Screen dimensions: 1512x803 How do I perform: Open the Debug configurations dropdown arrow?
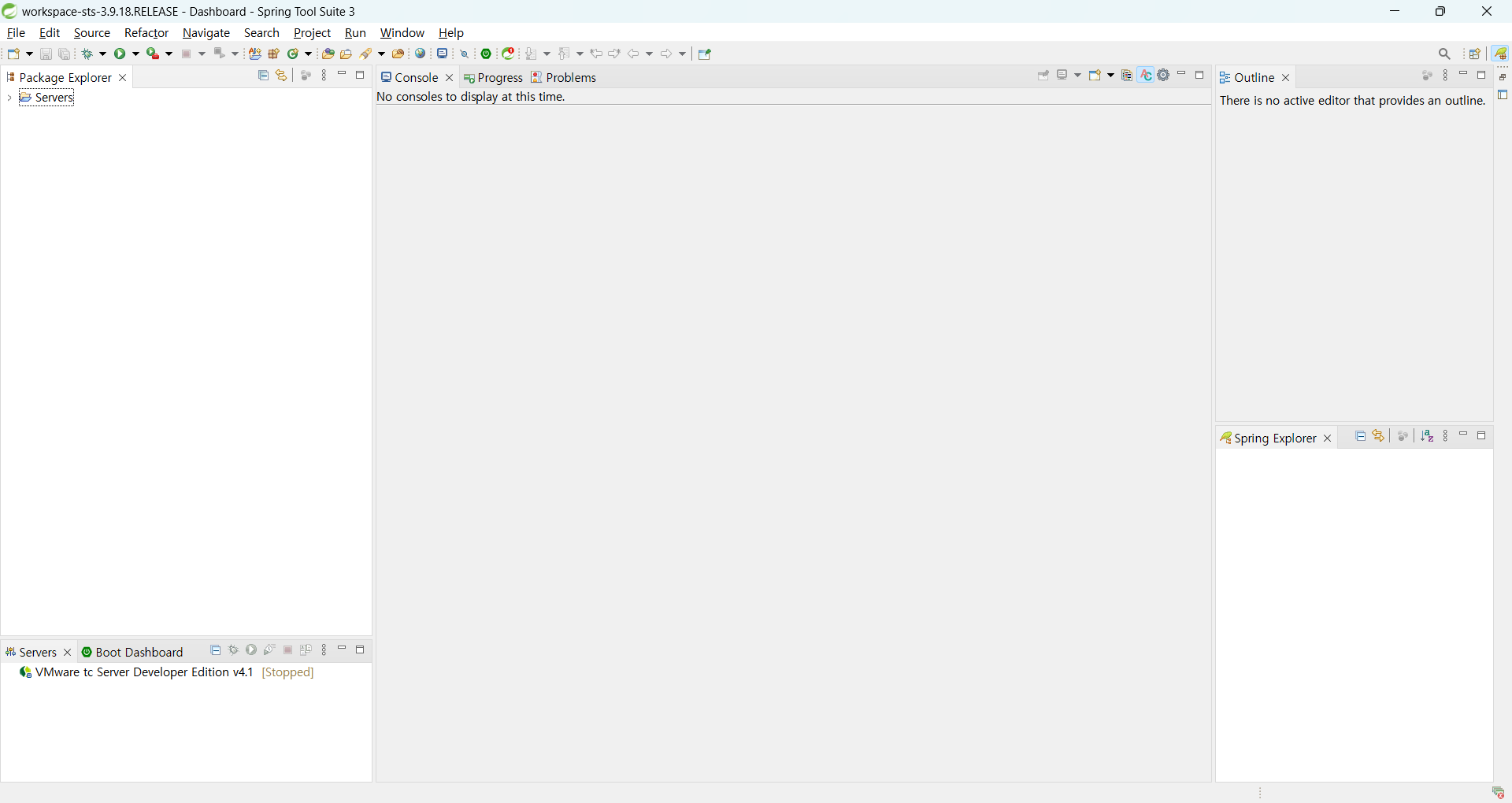[x=102, y=54]
